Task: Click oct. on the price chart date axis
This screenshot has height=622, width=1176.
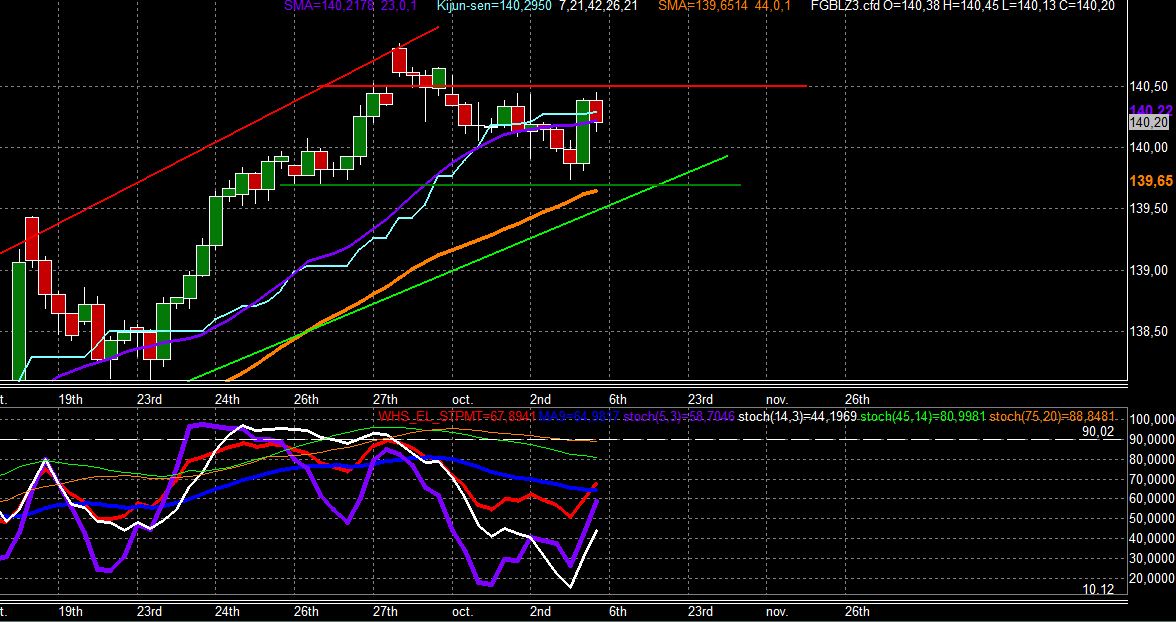Action: pos(463,398)
